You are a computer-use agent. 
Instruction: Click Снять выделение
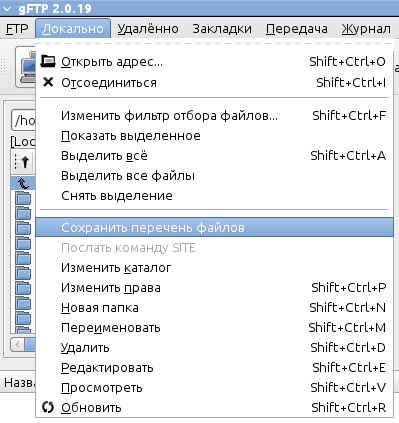pos(214,196)
